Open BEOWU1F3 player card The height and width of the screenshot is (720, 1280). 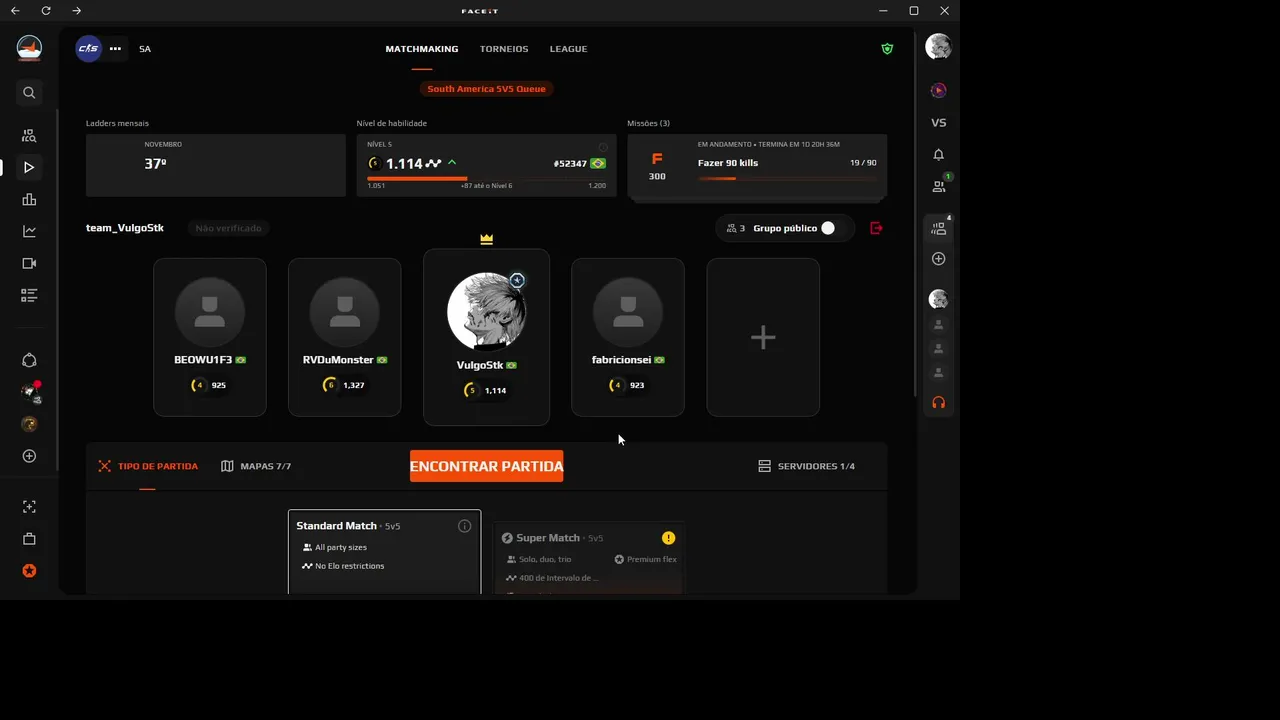click(210, 337)
